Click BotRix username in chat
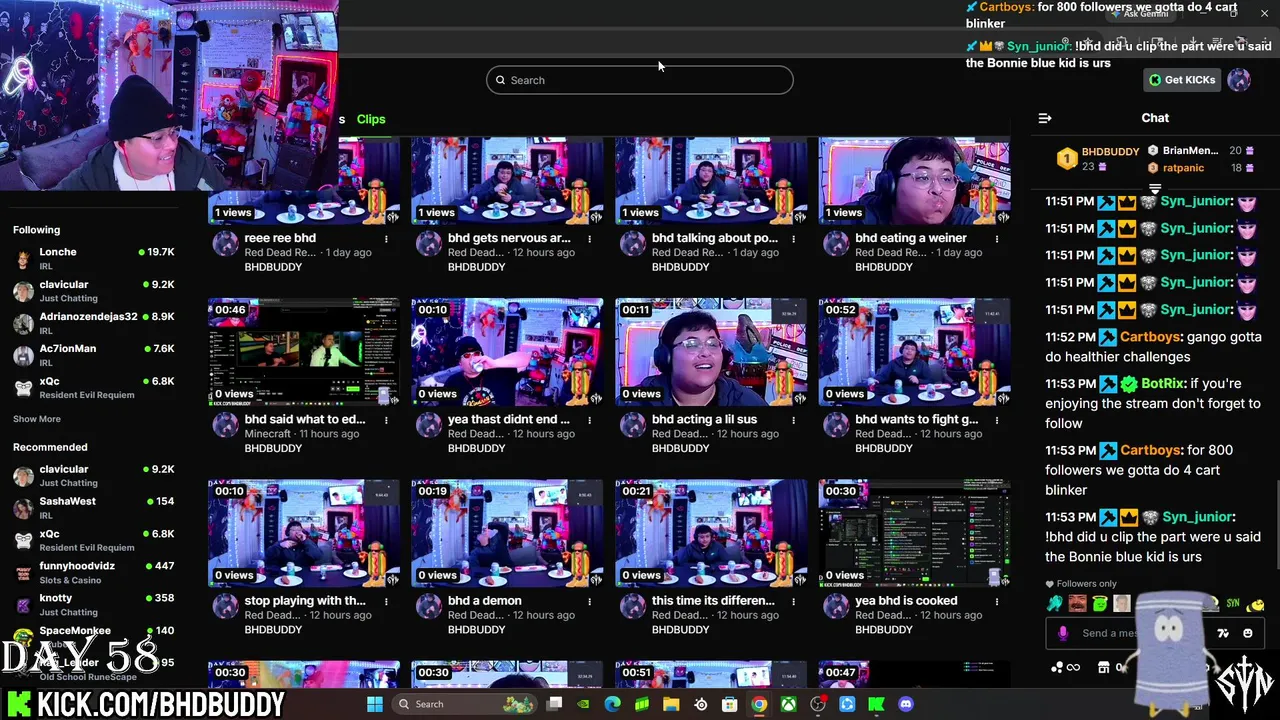1280x720 pixels. click(1162, 383)
